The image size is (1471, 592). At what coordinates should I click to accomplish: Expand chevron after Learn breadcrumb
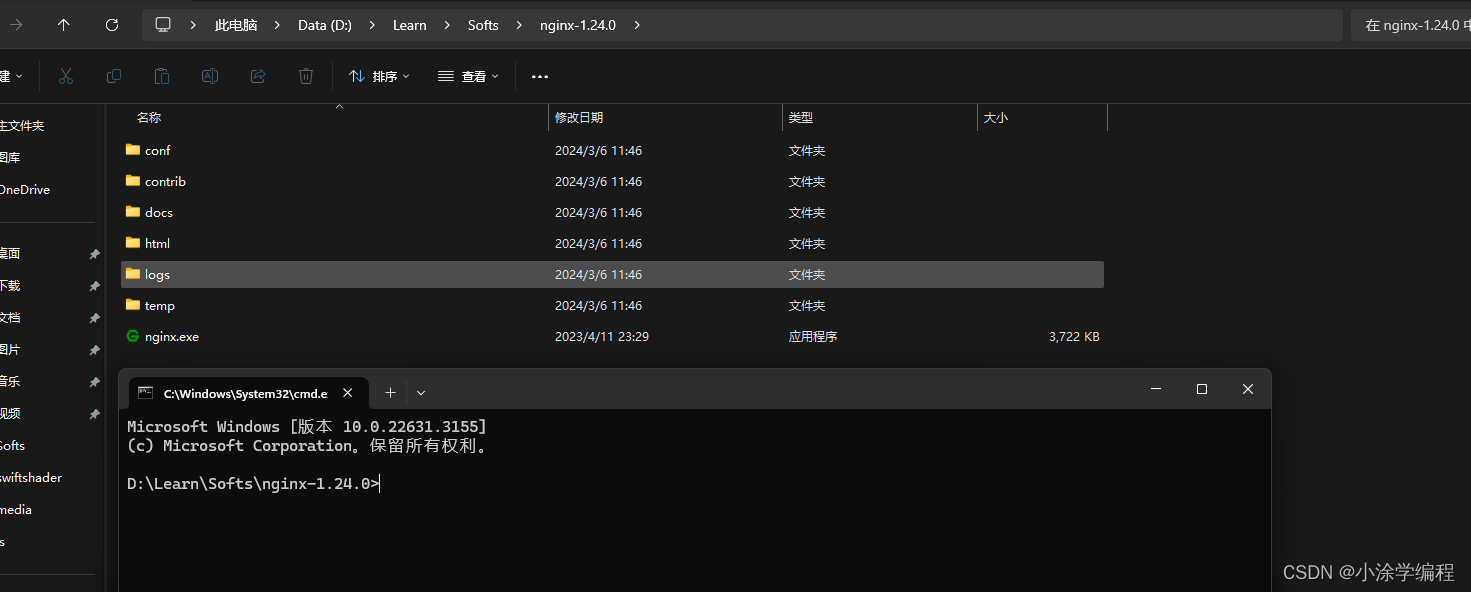(447, 25)
